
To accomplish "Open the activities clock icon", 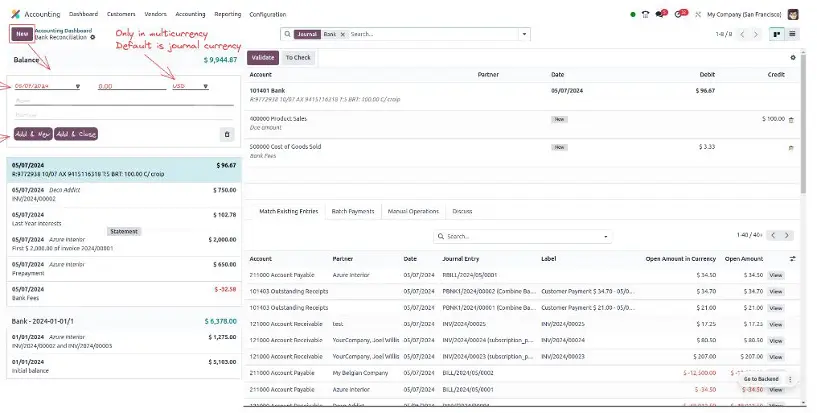I will [680, 14].
